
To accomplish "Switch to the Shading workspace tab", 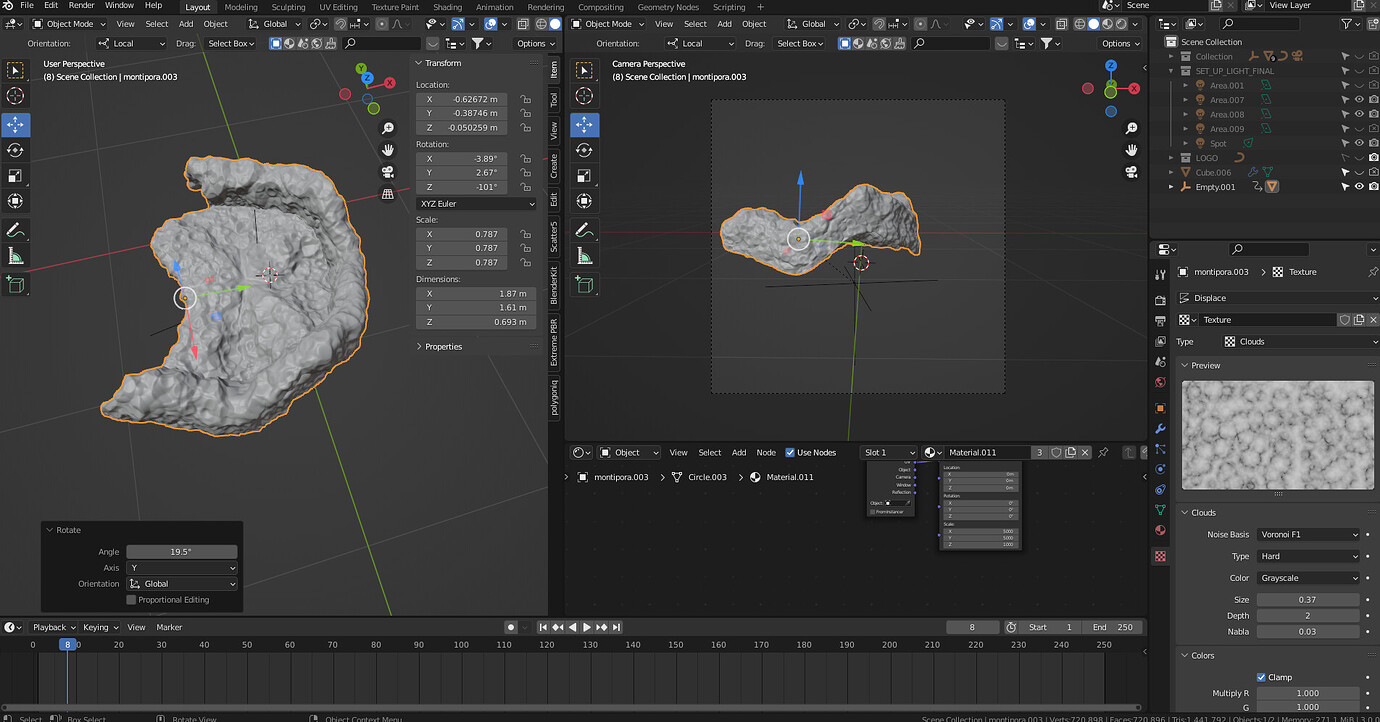I will (x=447, y=7).
